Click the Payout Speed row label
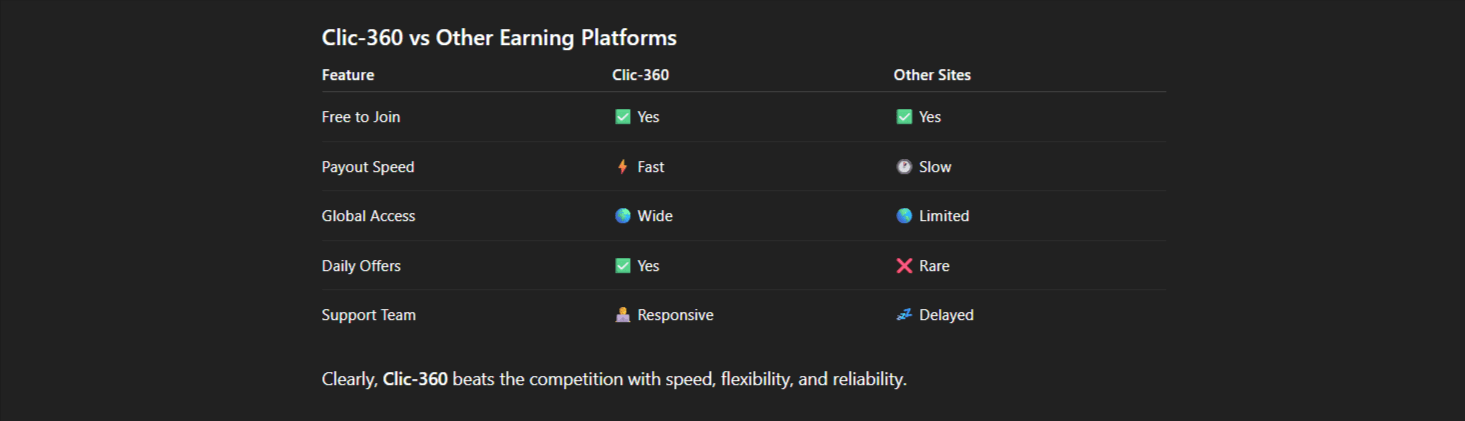 pos(368,167)
